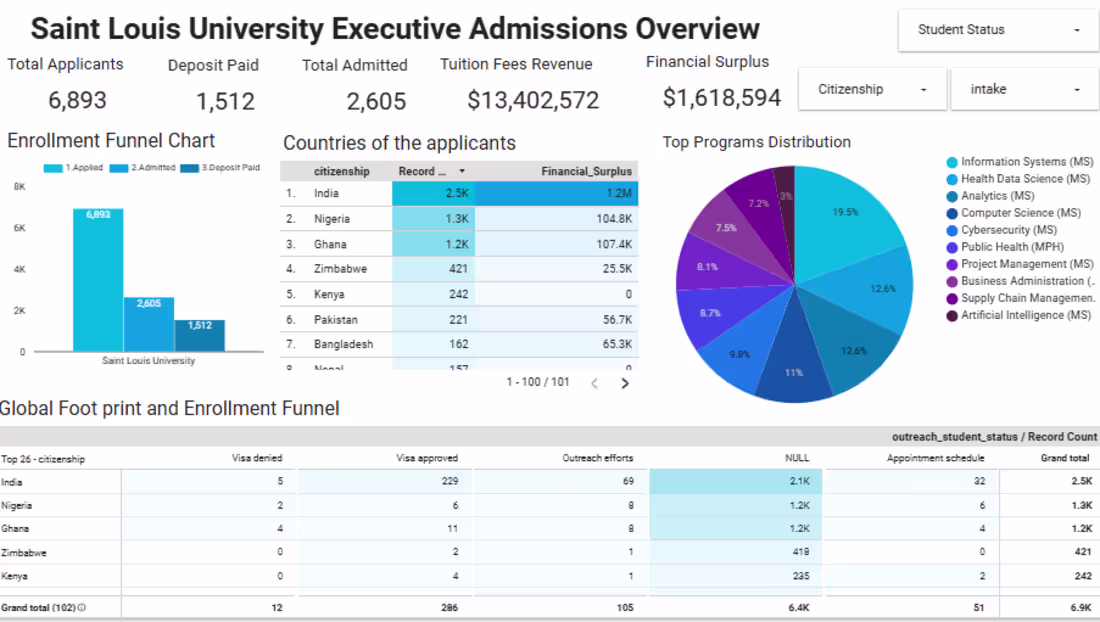Select Zimbabwe row in countries table
Image resolution: width=1100 pixels, height=622 pixels.
pyautogui.click(x=459, y=269)
